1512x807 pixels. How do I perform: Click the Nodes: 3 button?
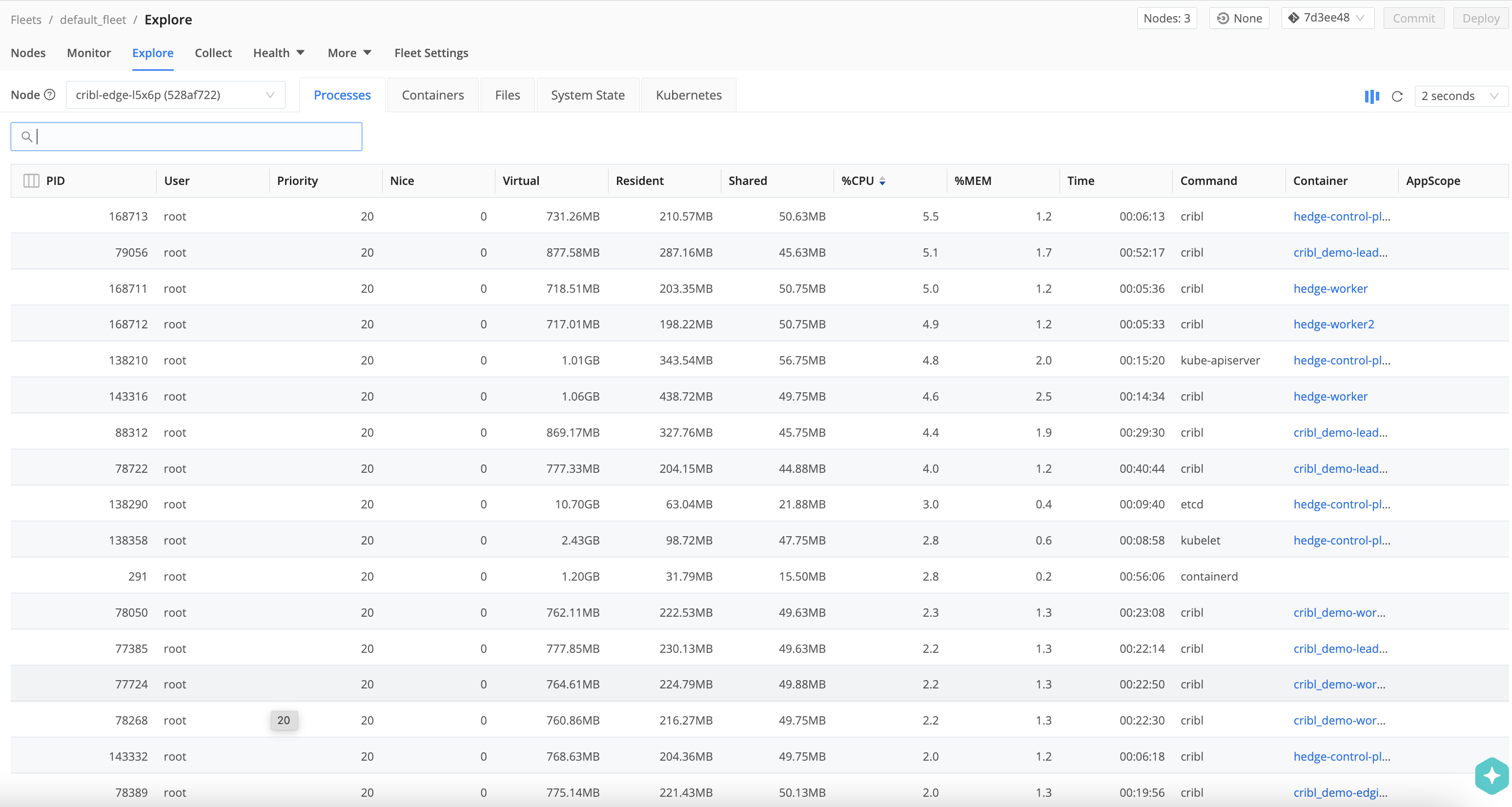point(1166,18)
